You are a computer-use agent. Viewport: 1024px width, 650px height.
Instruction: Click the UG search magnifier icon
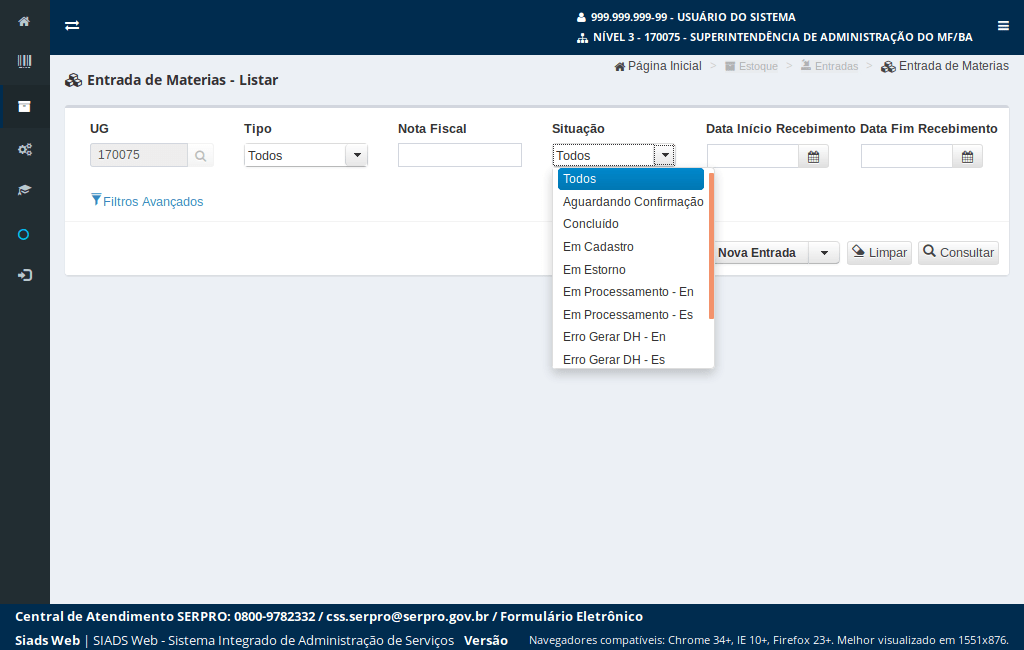[200, 155]
